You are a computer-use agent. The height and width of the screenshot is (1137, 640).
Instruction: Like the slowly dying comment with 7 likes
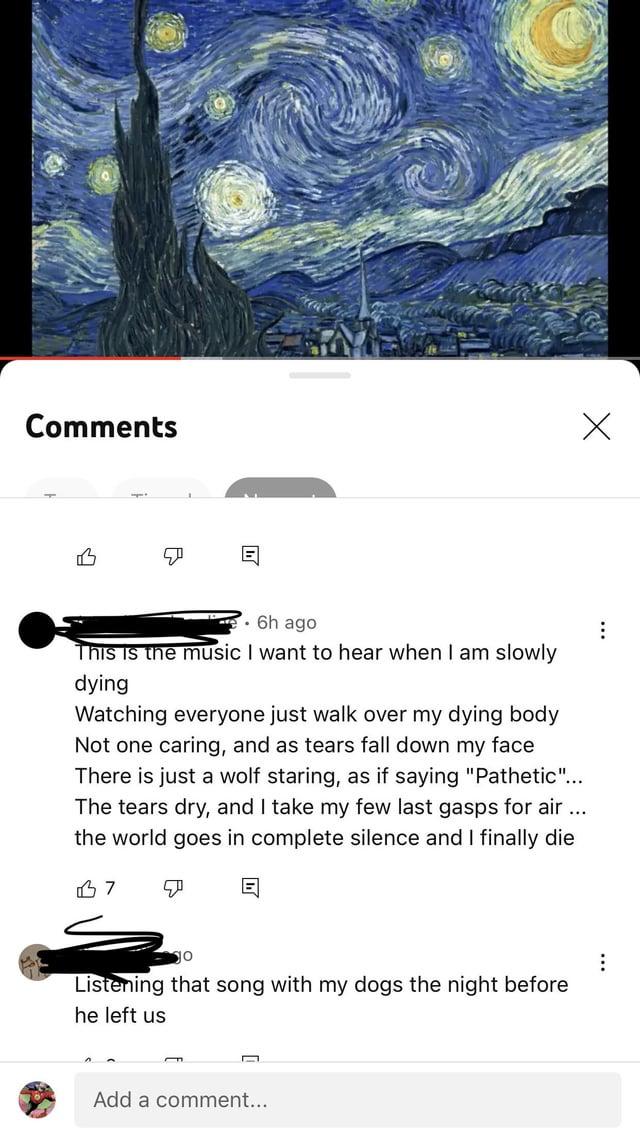point(86,888)
